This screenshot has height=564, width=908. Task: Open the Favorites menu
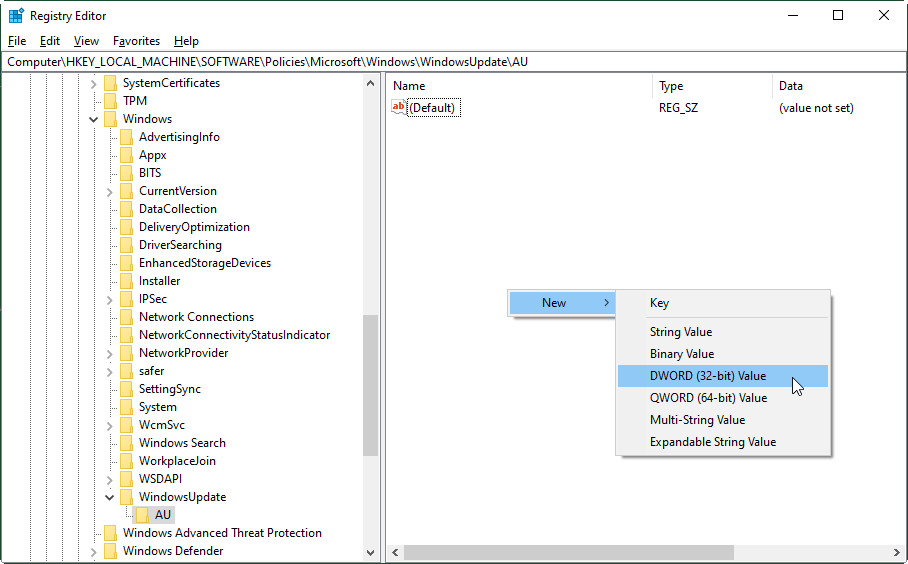point(136,41)
